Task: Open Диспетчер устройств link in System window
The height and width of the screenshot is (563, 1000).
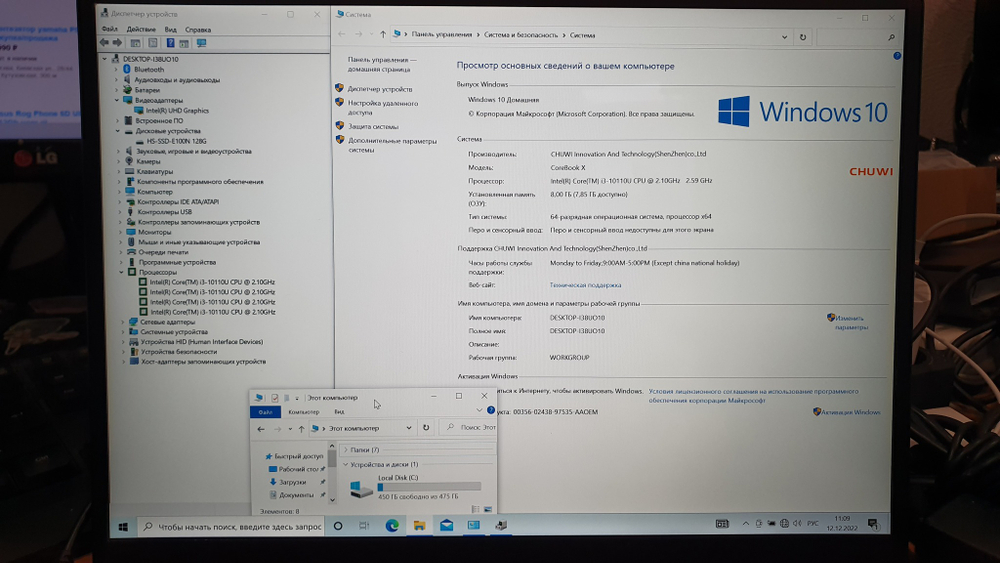Action: [379, 89]
